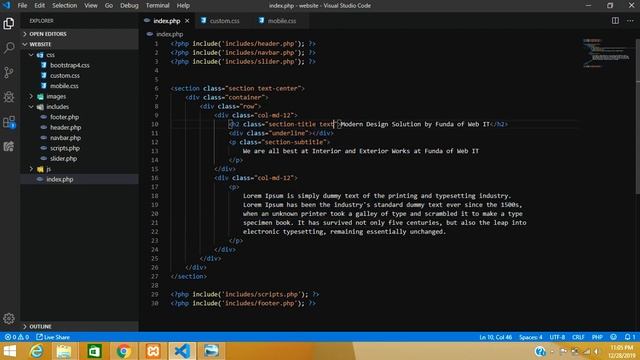Change the UTF-8 file encoding

[x=557, y=337]
